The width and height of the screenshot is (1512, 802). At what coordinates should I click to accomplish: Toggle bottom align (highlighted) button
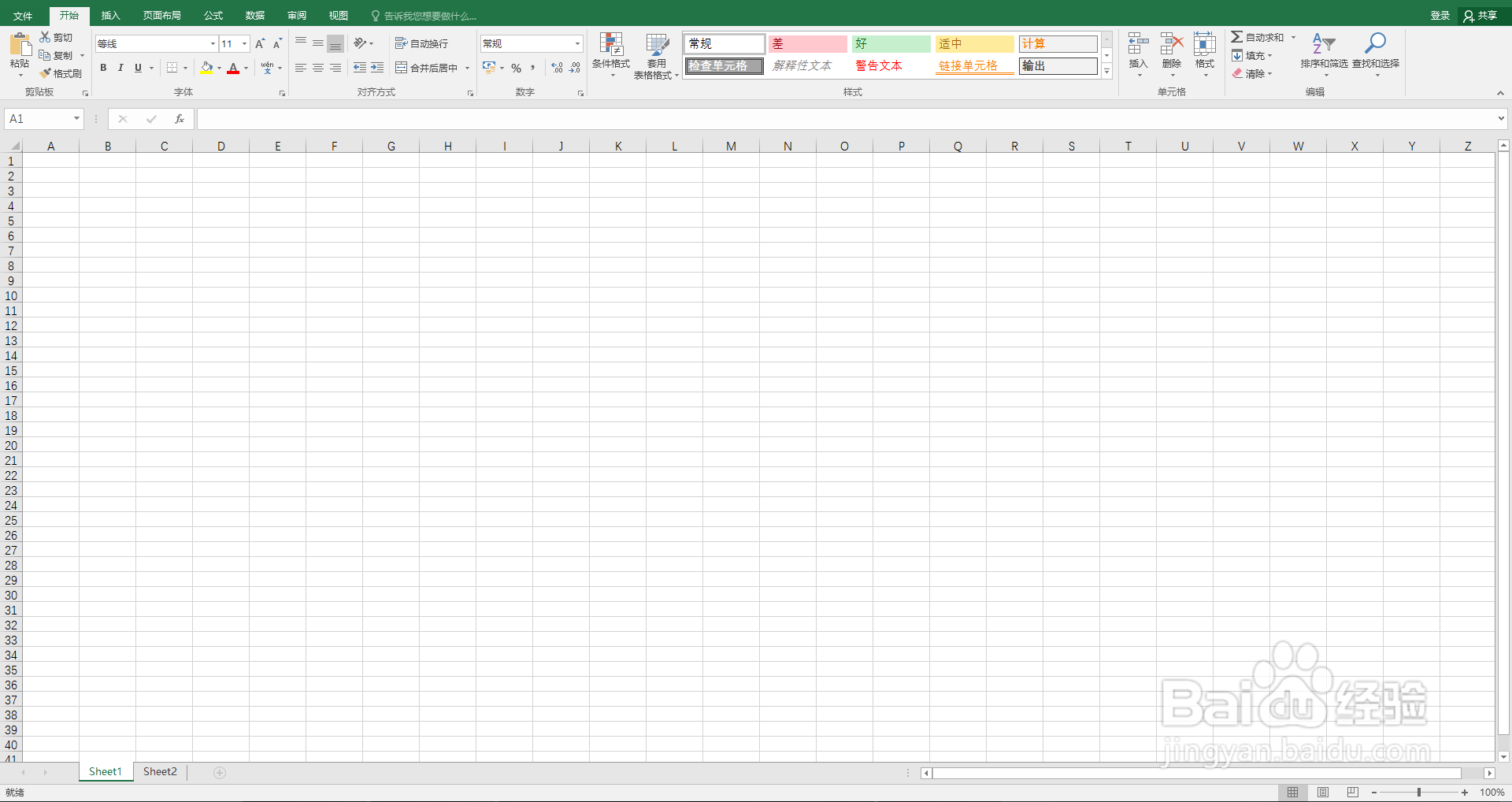click(x=335, y=43)
